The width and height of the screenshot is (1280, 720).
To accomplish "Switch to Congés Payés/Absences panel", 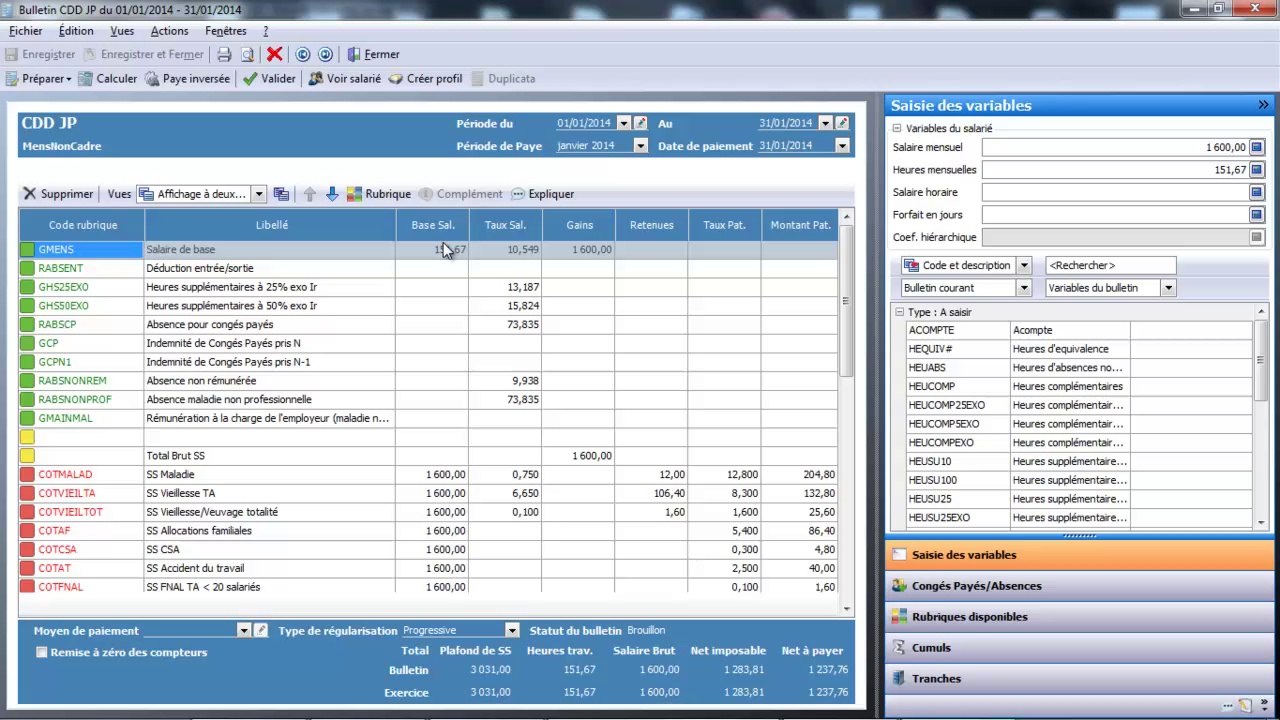I will pos(1080,586).
